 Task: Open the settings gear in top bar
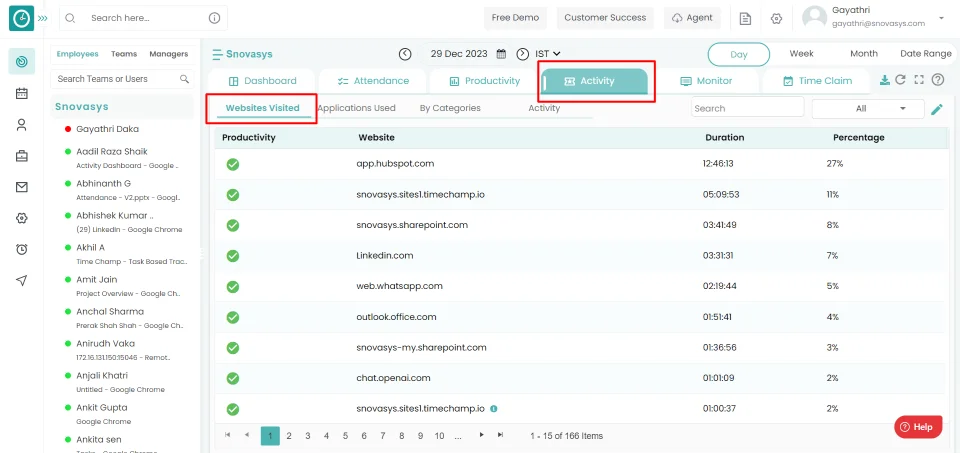tap(776, 18)
